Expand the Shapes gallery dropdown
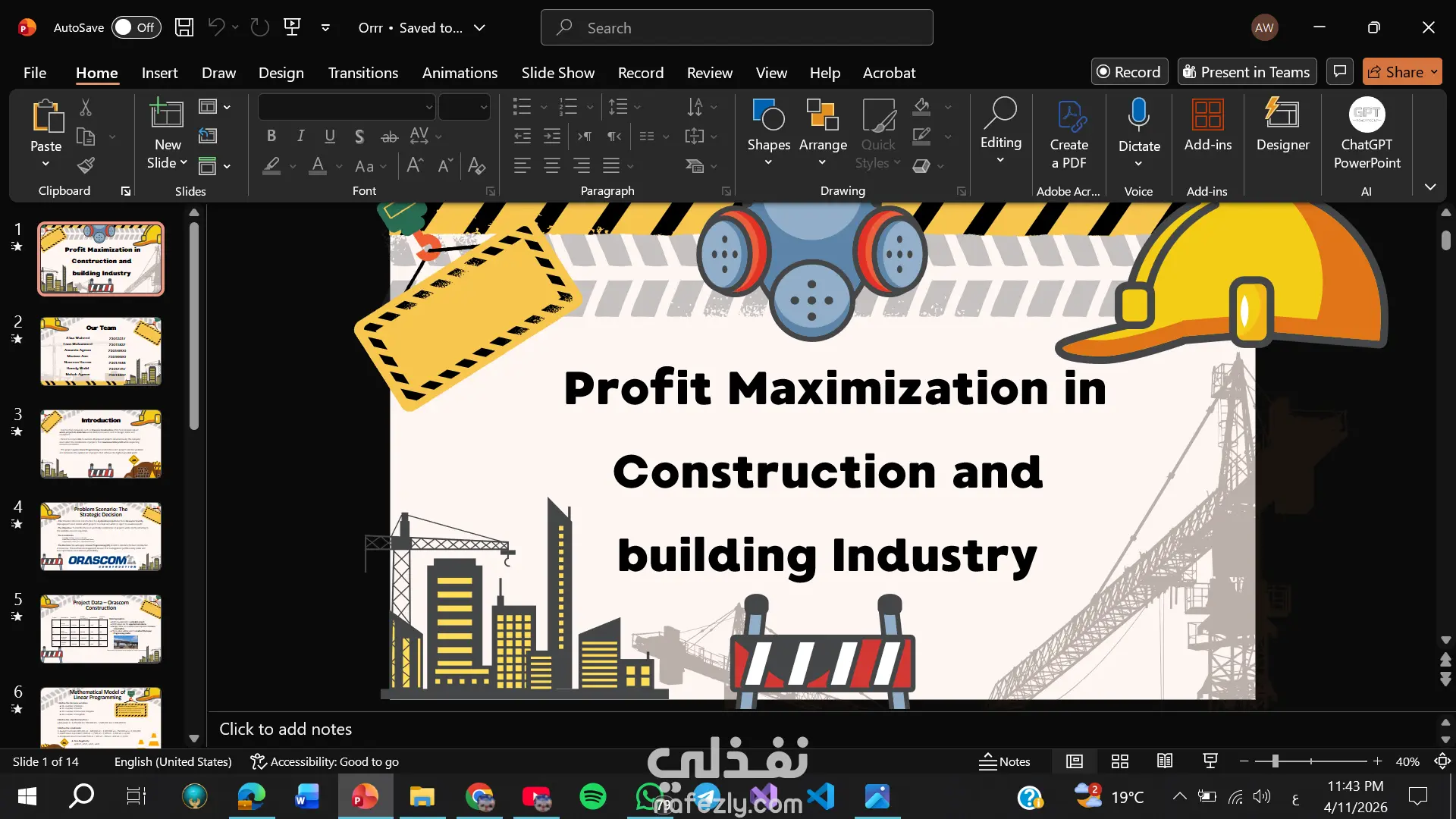The image size is (1456, 819). point(768,162)
